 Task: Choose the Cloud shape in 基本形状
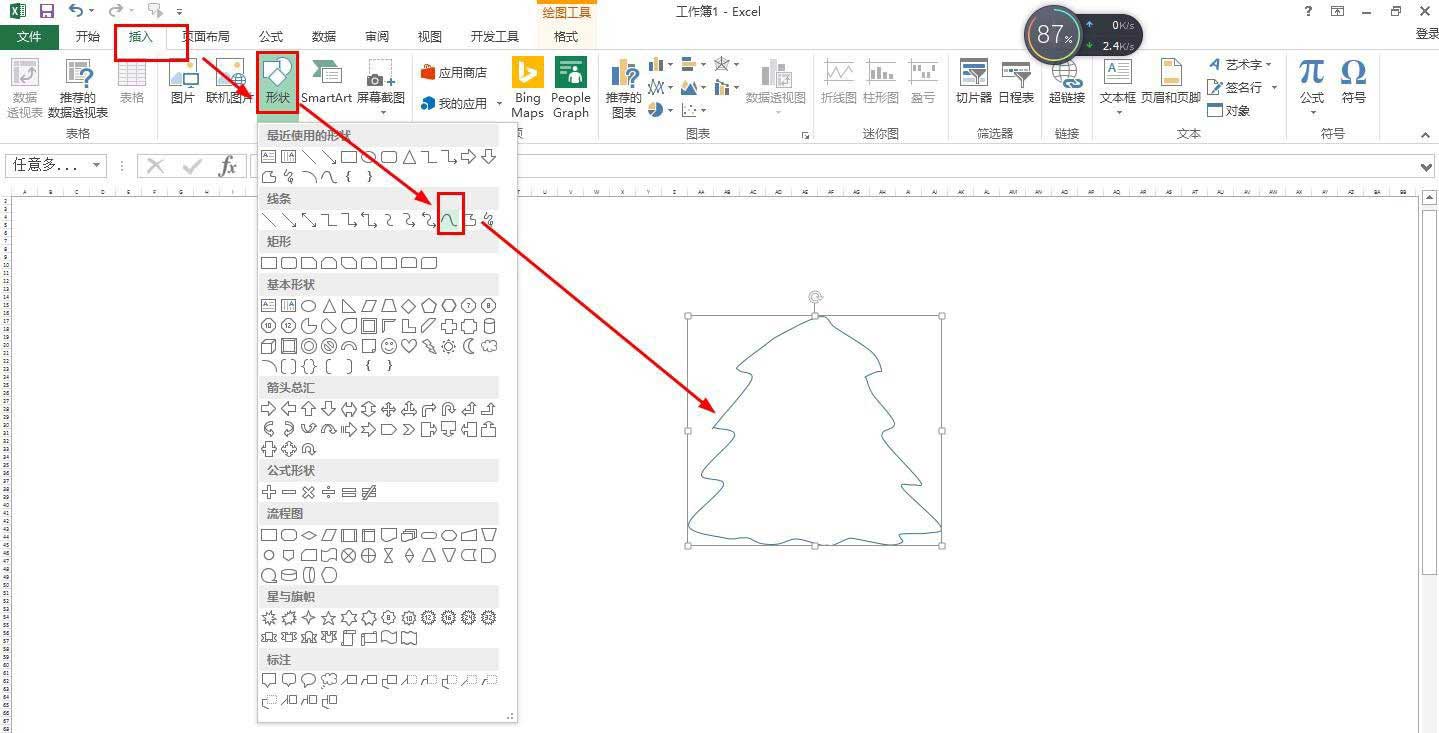(489, 346)
